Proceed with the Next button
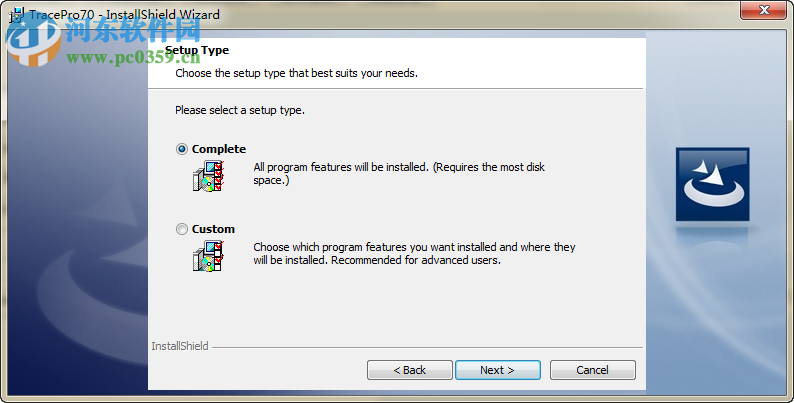This screenshot has height=403, width=794. [497, 370]
